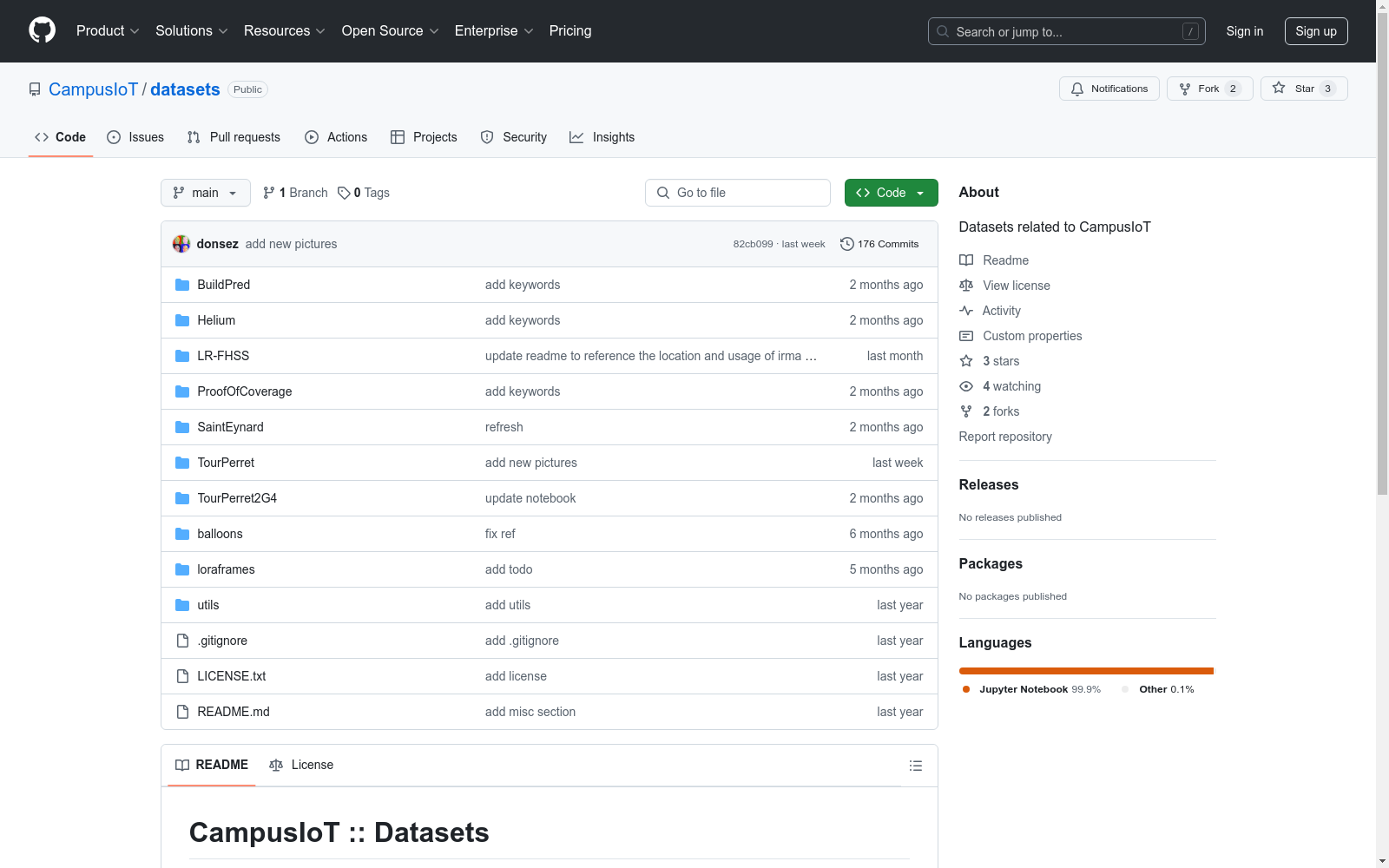Click the Notifications button

point(1109,89)
